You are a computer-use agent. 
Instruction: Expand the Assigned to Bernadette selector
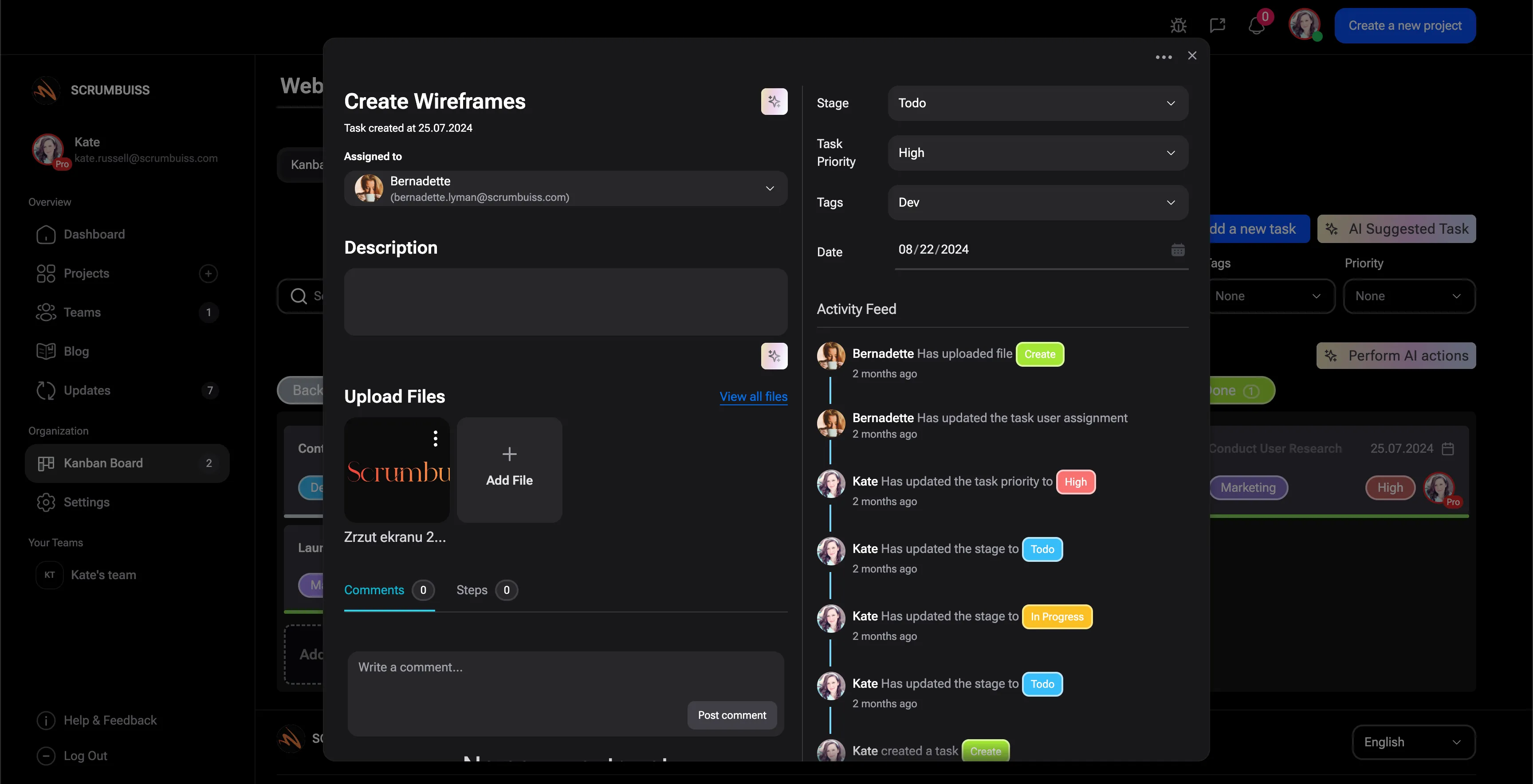click(566, 188)
